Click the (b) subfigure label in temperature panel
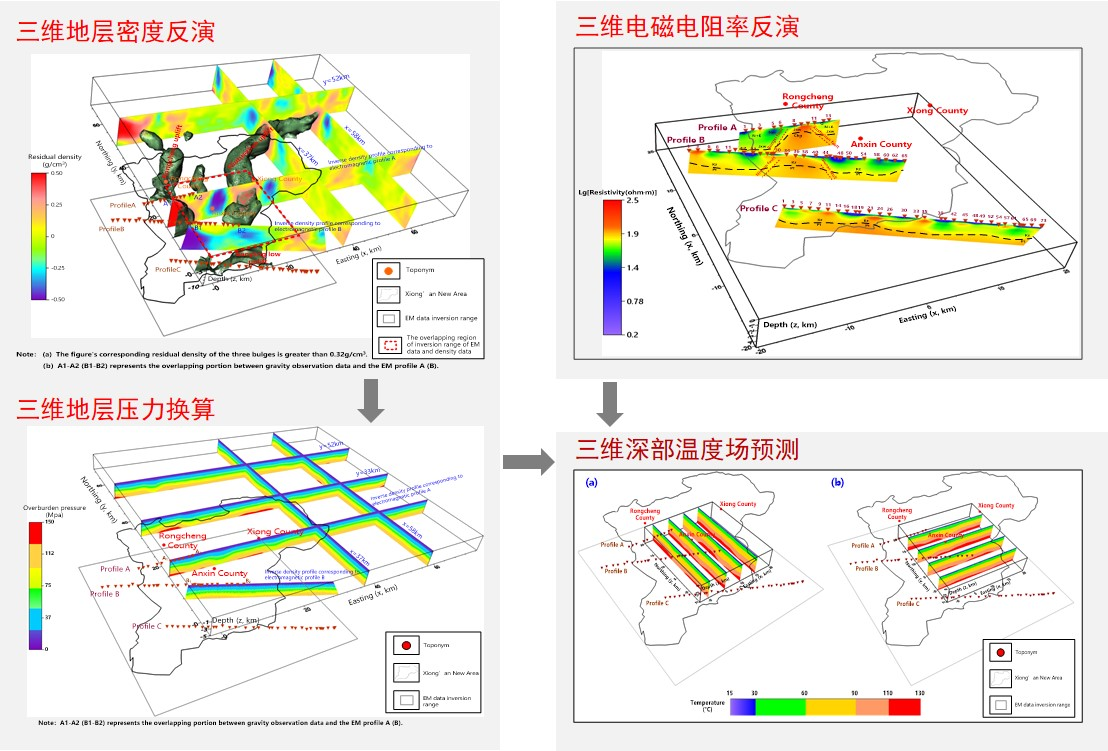This screenshot has width=1108, height=751. point(838,482)
